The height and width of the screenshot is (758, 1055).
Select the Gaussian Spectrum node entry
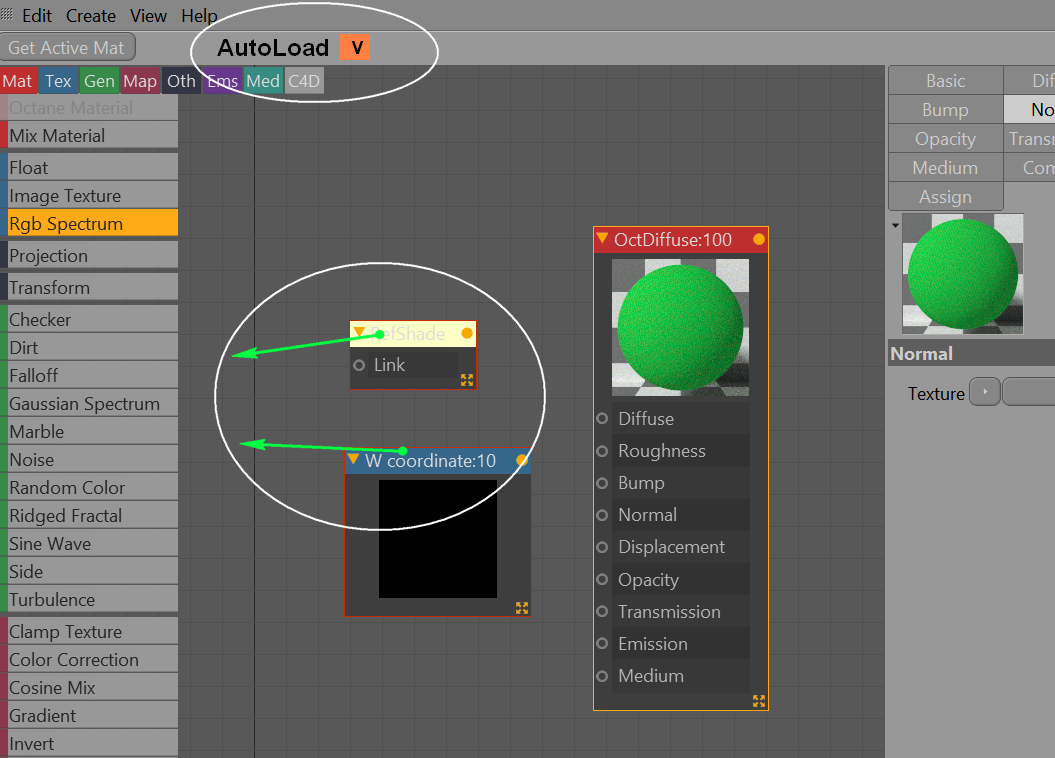tap(89, 404)
